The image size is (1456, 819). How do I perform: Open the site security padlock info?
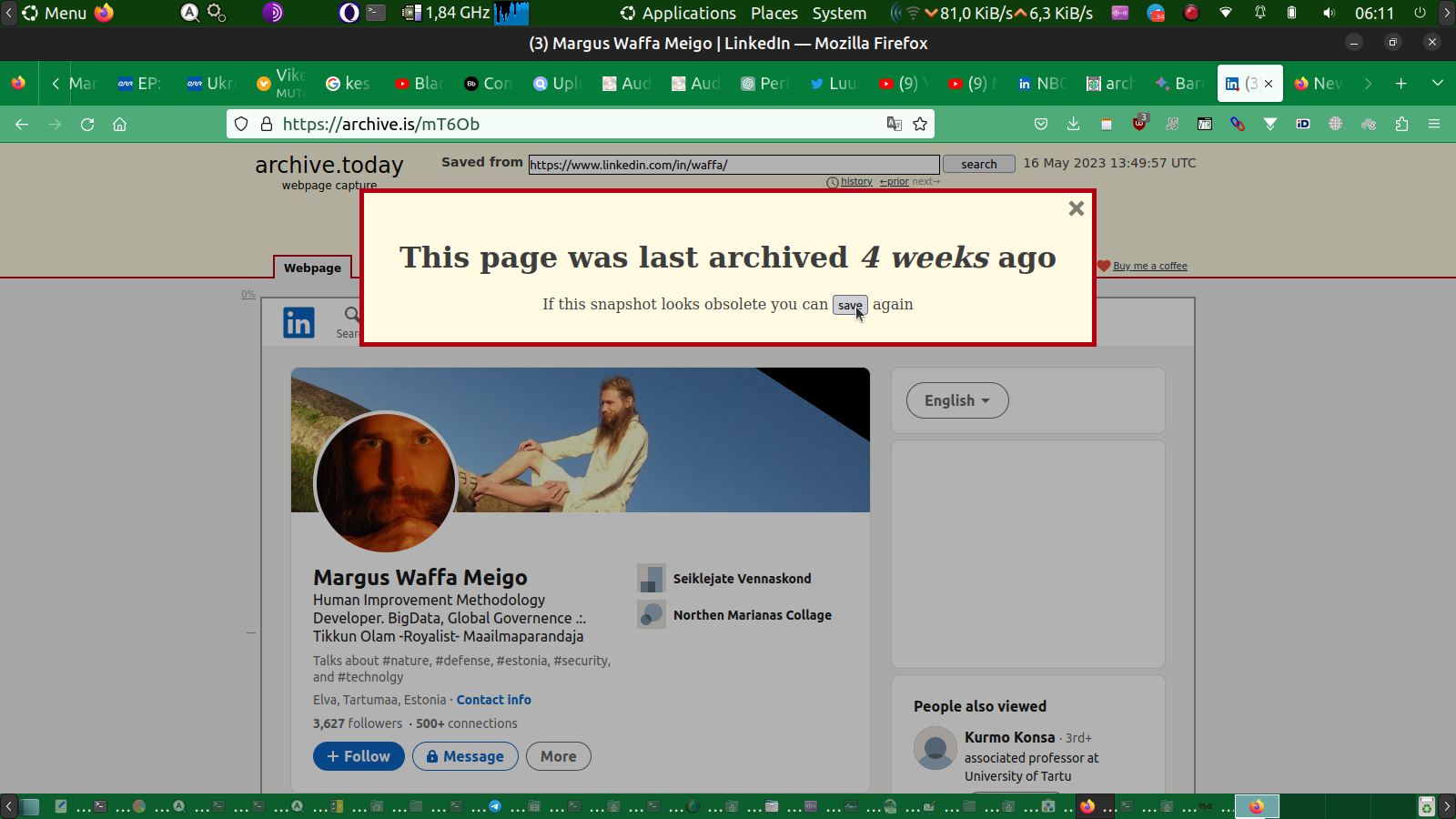tap(267, 125)
